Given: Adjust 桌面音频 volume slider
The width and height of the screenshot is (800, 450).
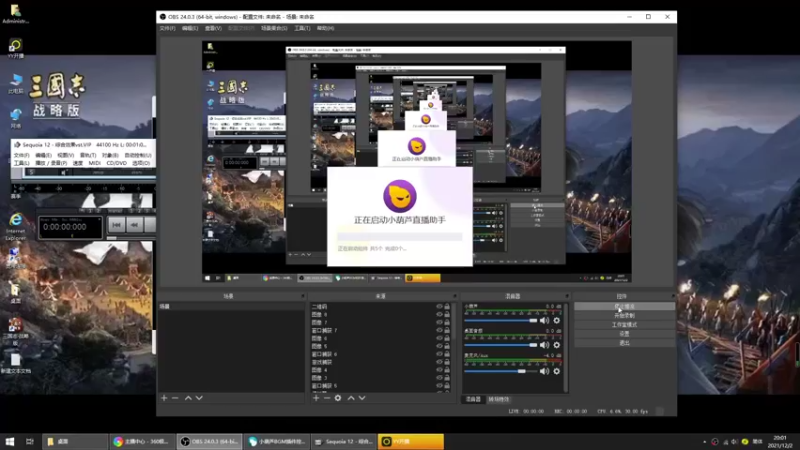Looking at the screenshot, I should point(501,345).
